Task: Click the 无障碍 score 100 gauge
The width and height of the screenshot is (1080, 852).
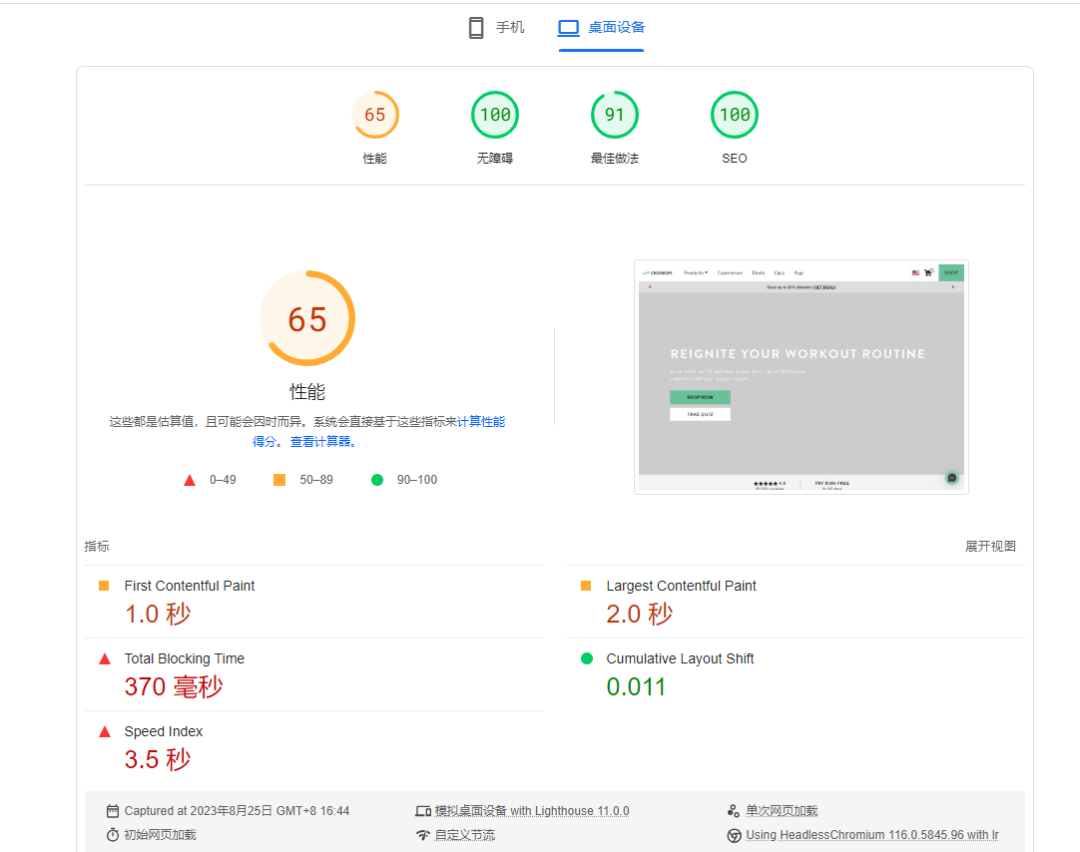Action: 495,115
